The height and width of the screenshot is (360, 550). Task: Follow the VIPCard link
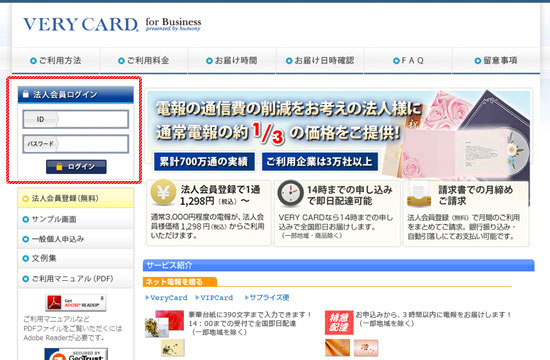(214, 298)
